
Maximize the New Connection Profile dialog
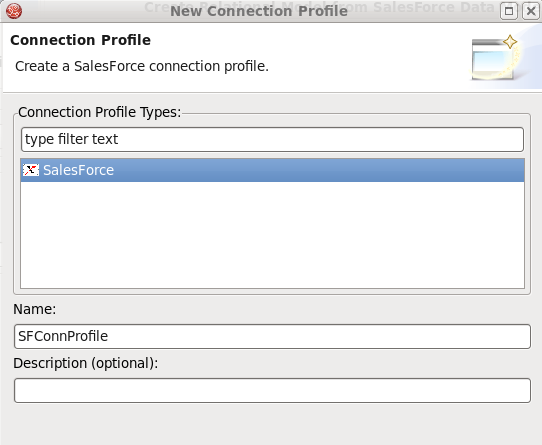pyautogui.click(x=509, y=11)
